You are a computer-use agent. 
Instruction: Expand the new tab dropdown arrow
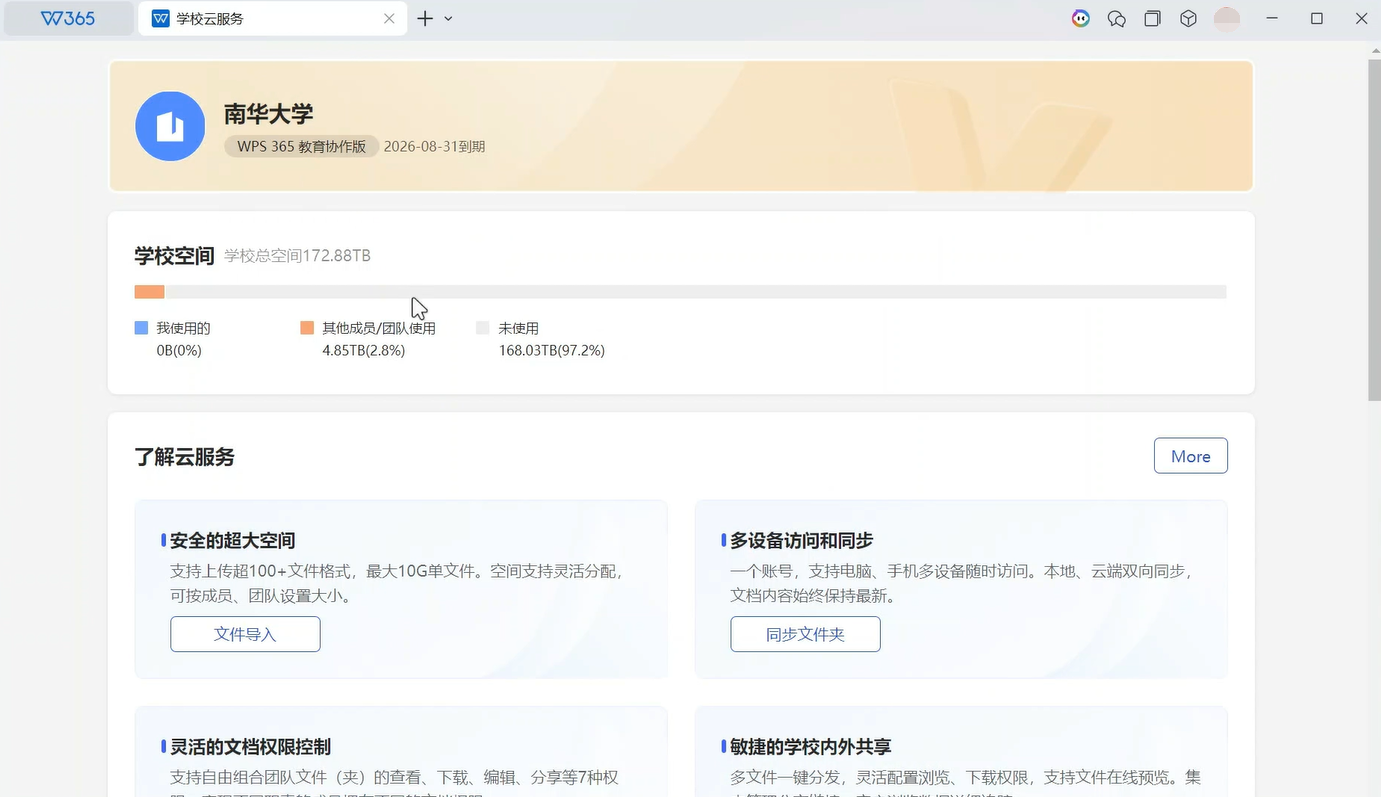[448, 18]
